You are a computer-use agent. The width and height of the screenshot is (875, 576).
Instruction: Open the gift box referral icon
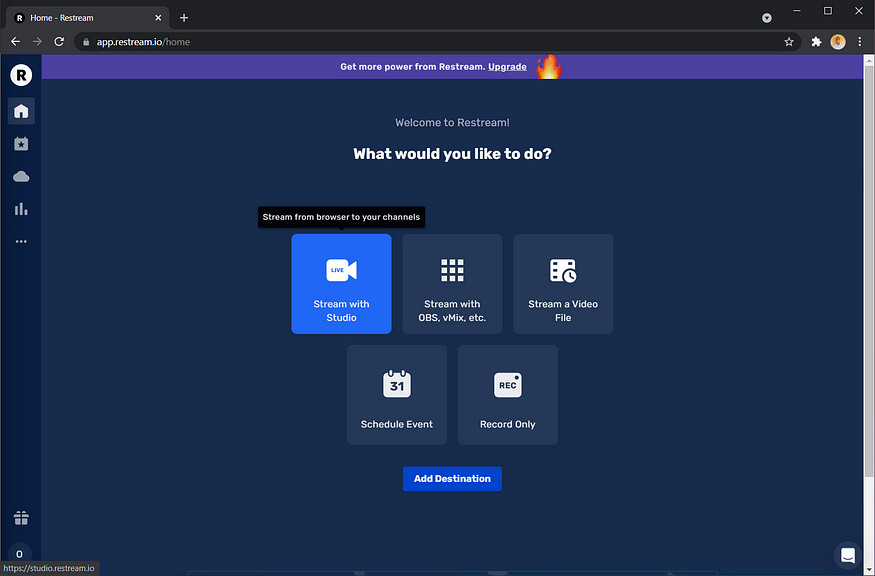(21, 518)
